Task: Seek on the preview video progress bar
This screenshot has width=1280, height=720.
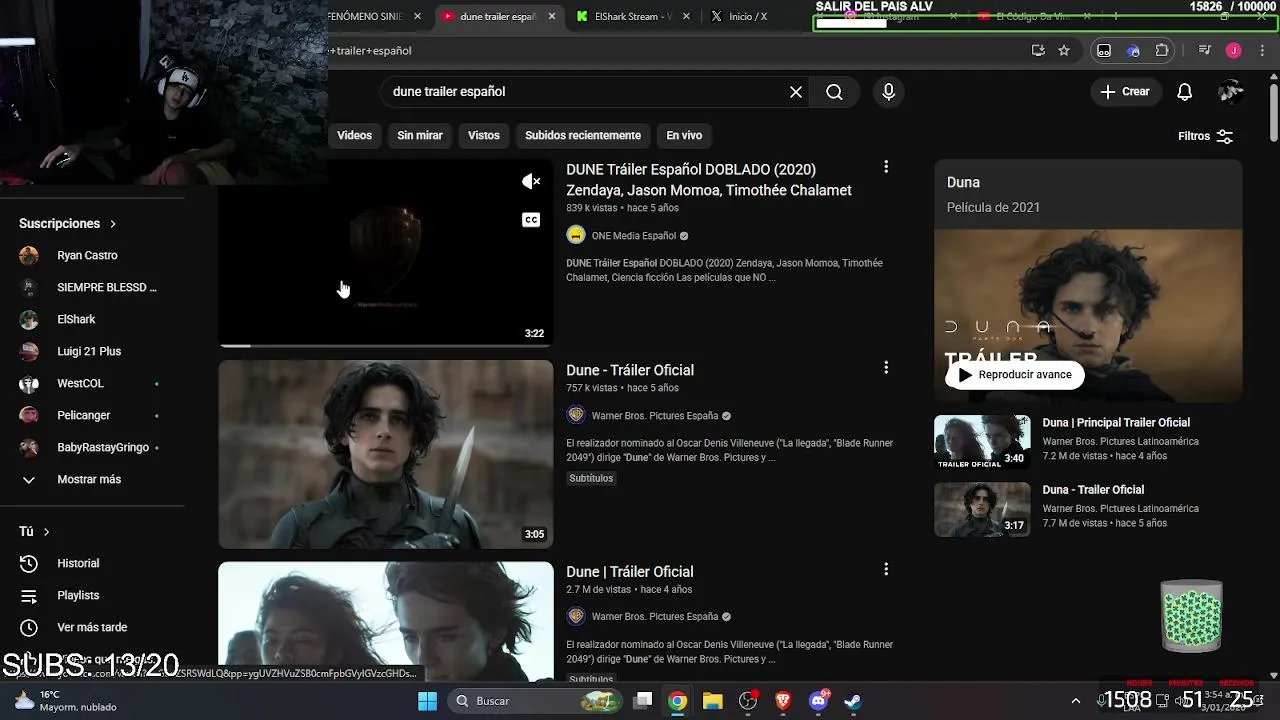Action: pyautogui.click(x=386, y=345)
